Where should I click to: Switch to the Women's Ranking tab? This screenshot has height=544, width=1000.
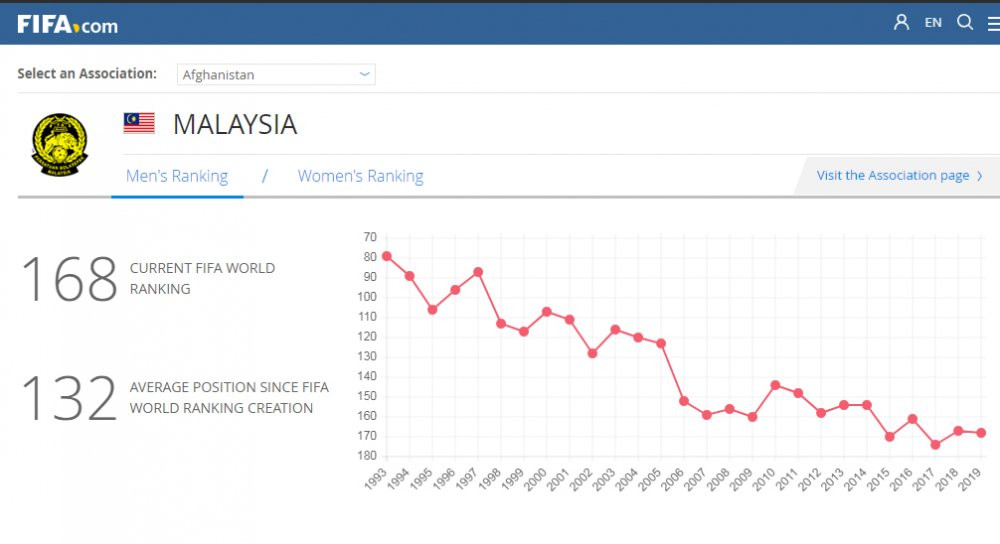tap(360, 176)
